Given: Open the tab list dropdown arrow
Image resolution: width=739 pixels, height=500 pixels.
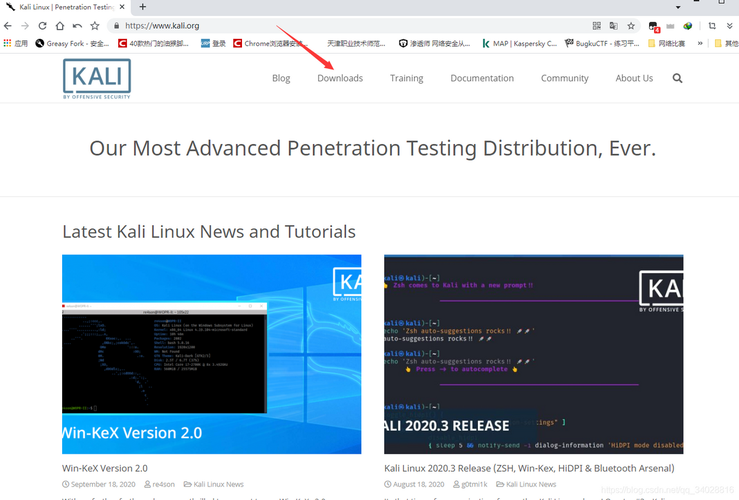Looking at the screenshot, I should (678, 7).
